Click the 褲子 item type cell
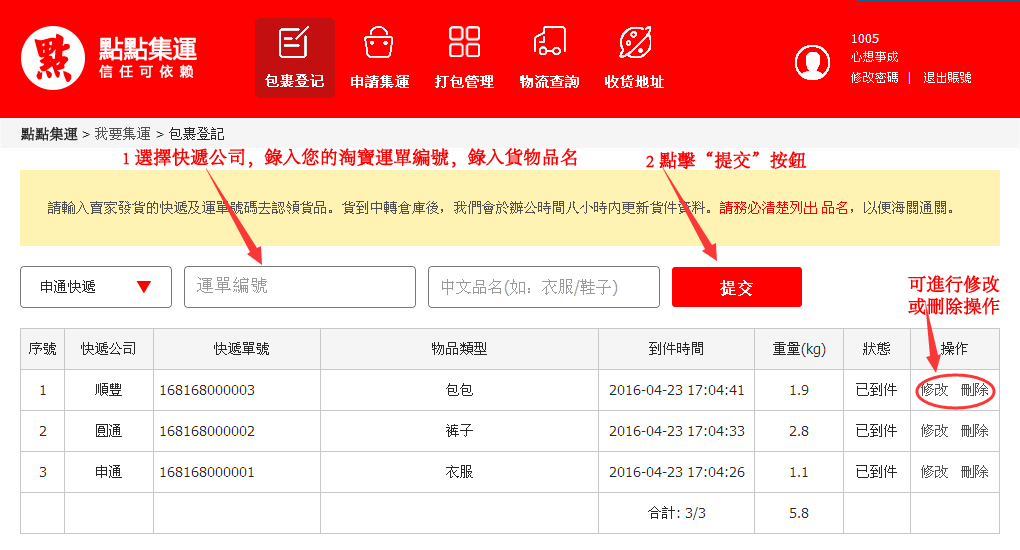Screen dimensions: 1020x550 point(459,431)
